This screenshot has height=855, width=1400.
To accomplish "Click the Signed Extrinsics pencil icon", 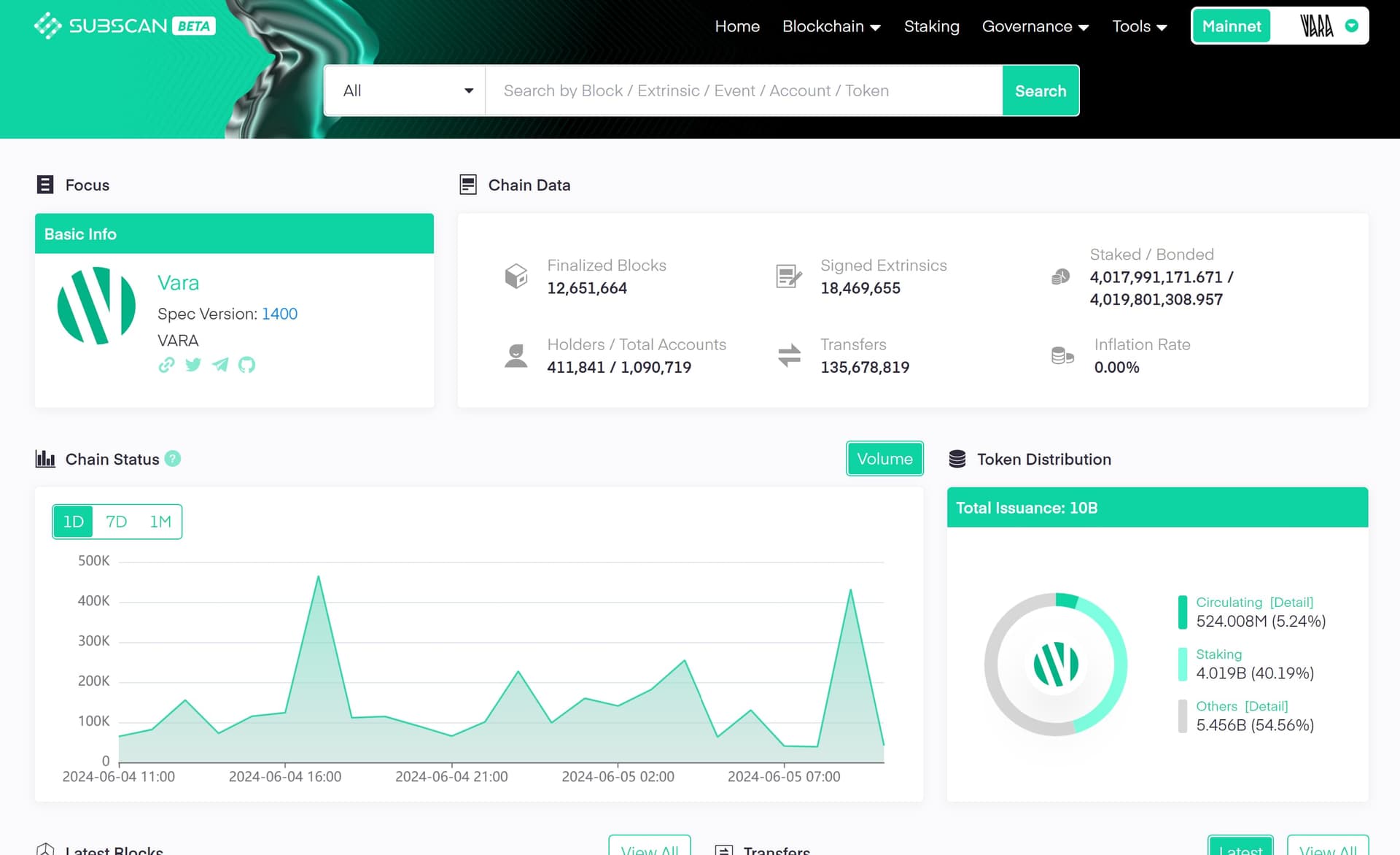I will point(789,276).
